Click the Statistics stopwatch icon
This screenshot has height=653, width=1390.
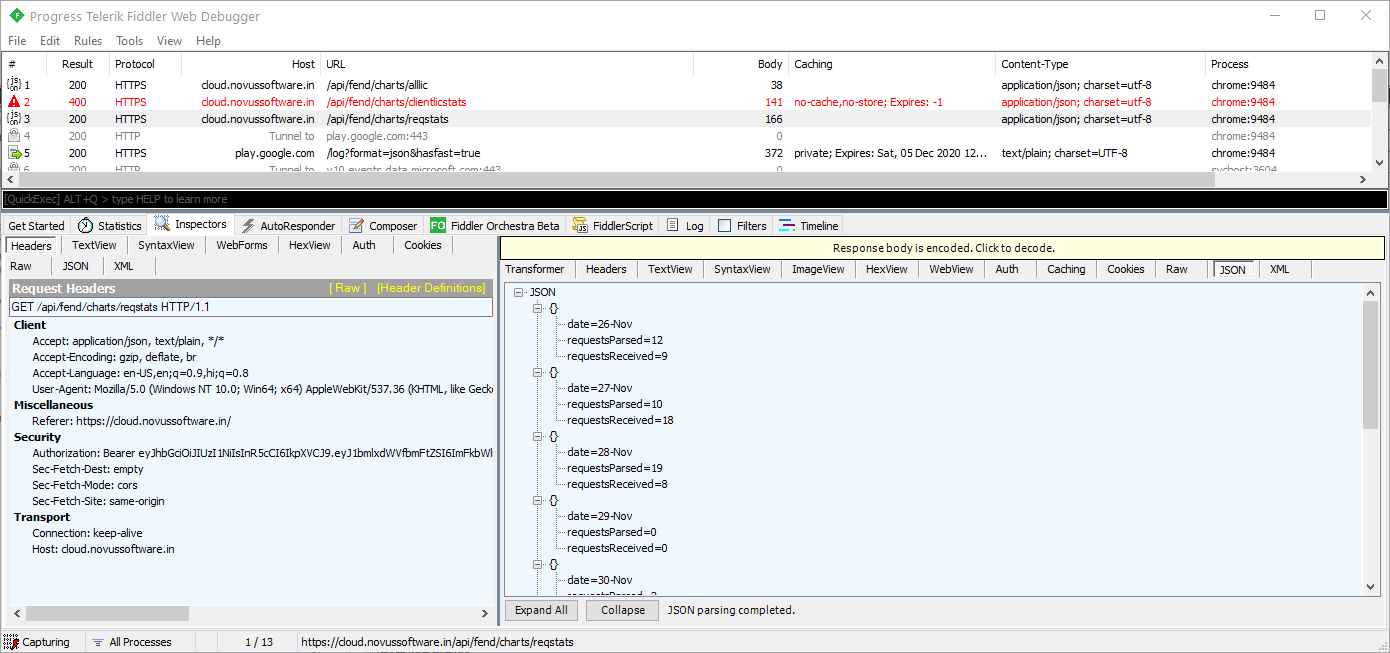tap(86, 226)
